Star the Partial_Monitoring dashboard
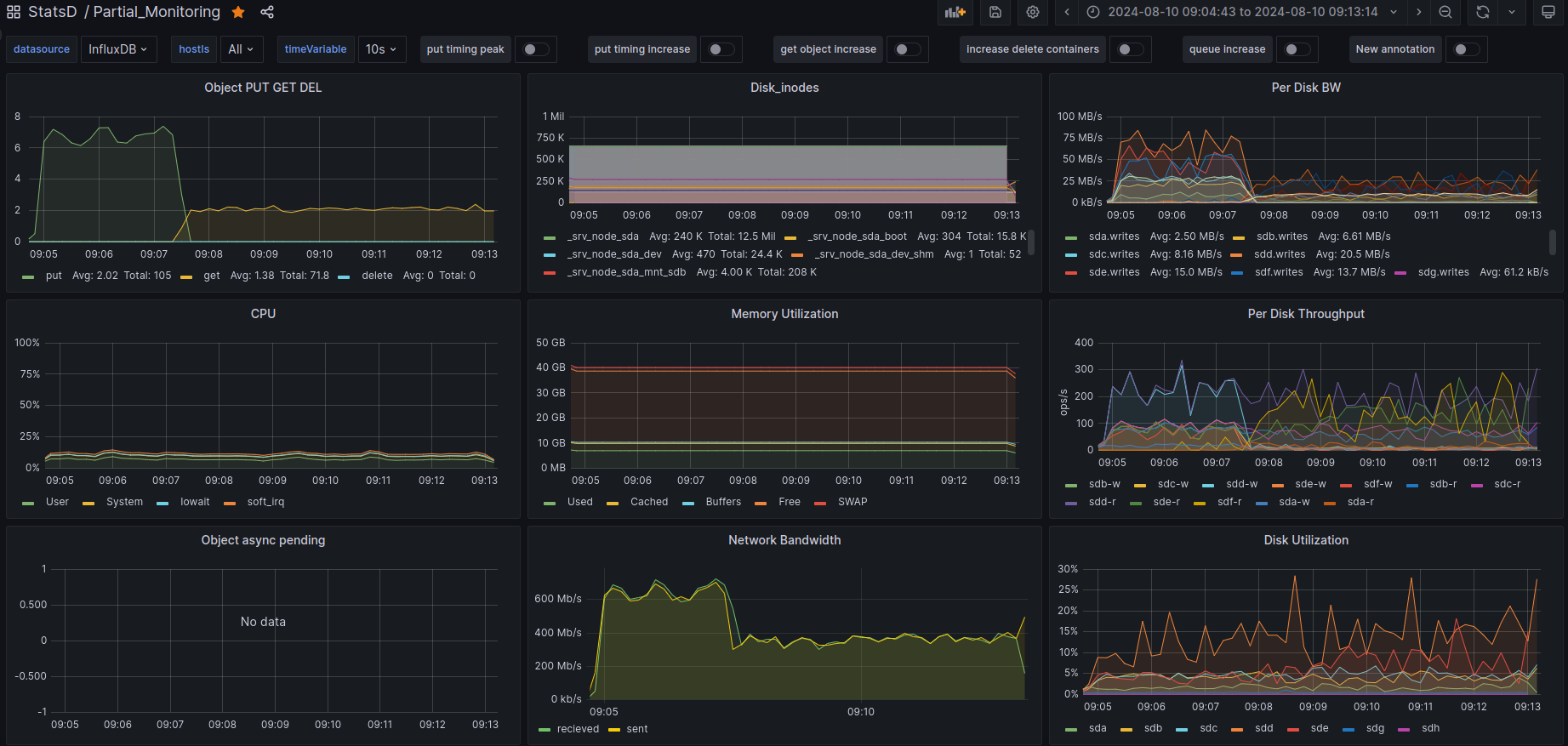 239,12
